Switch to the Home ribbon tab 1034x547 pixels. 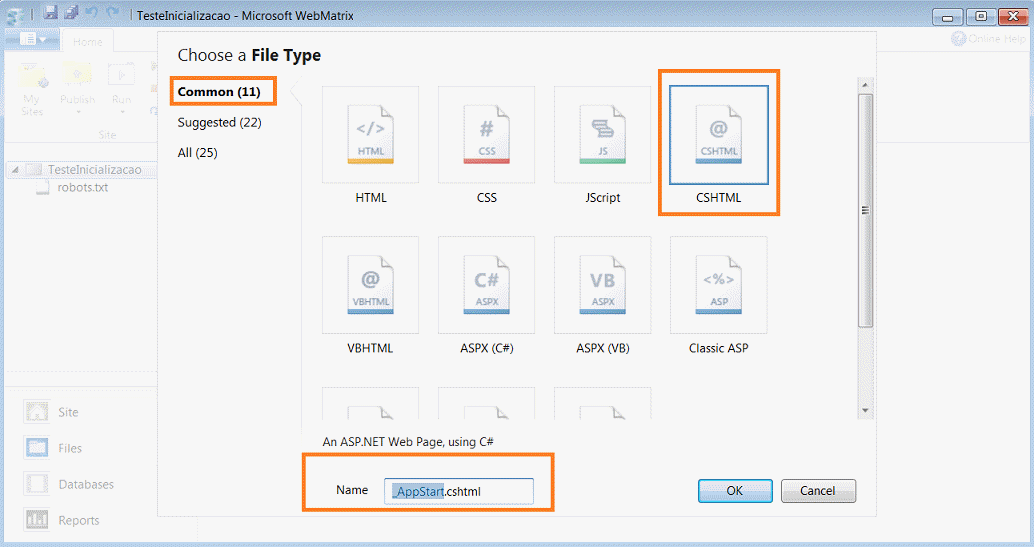[87, 42]
